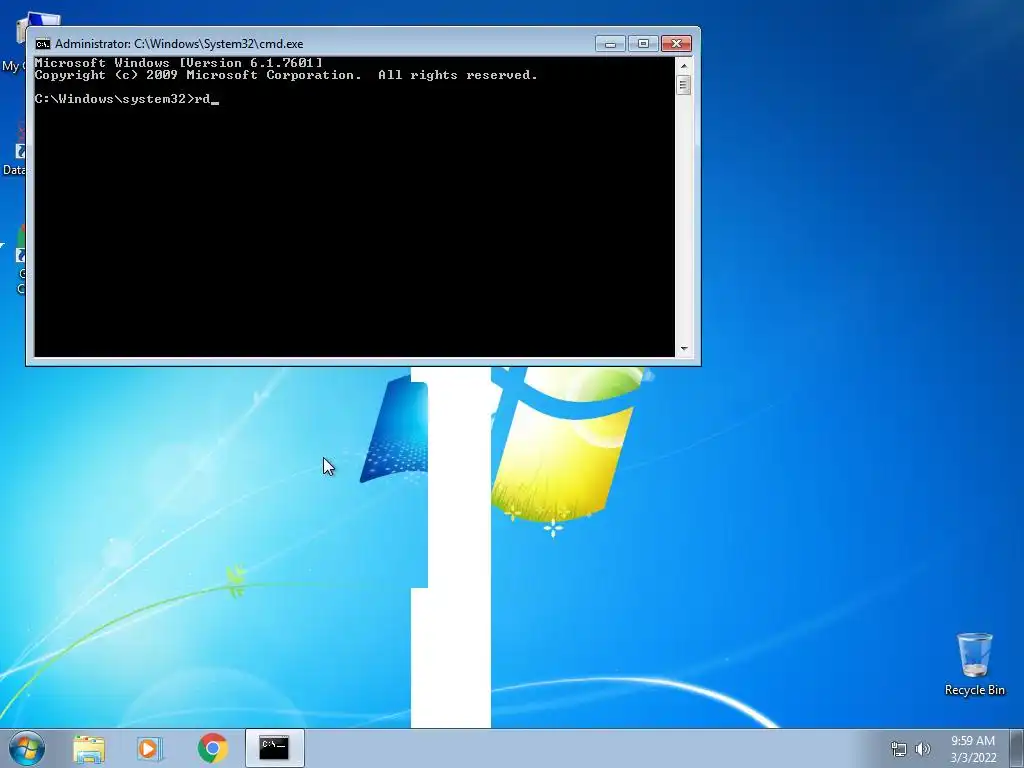
Task: Open Windows Explorer from the taskbar
Action: tap(89, 748)
